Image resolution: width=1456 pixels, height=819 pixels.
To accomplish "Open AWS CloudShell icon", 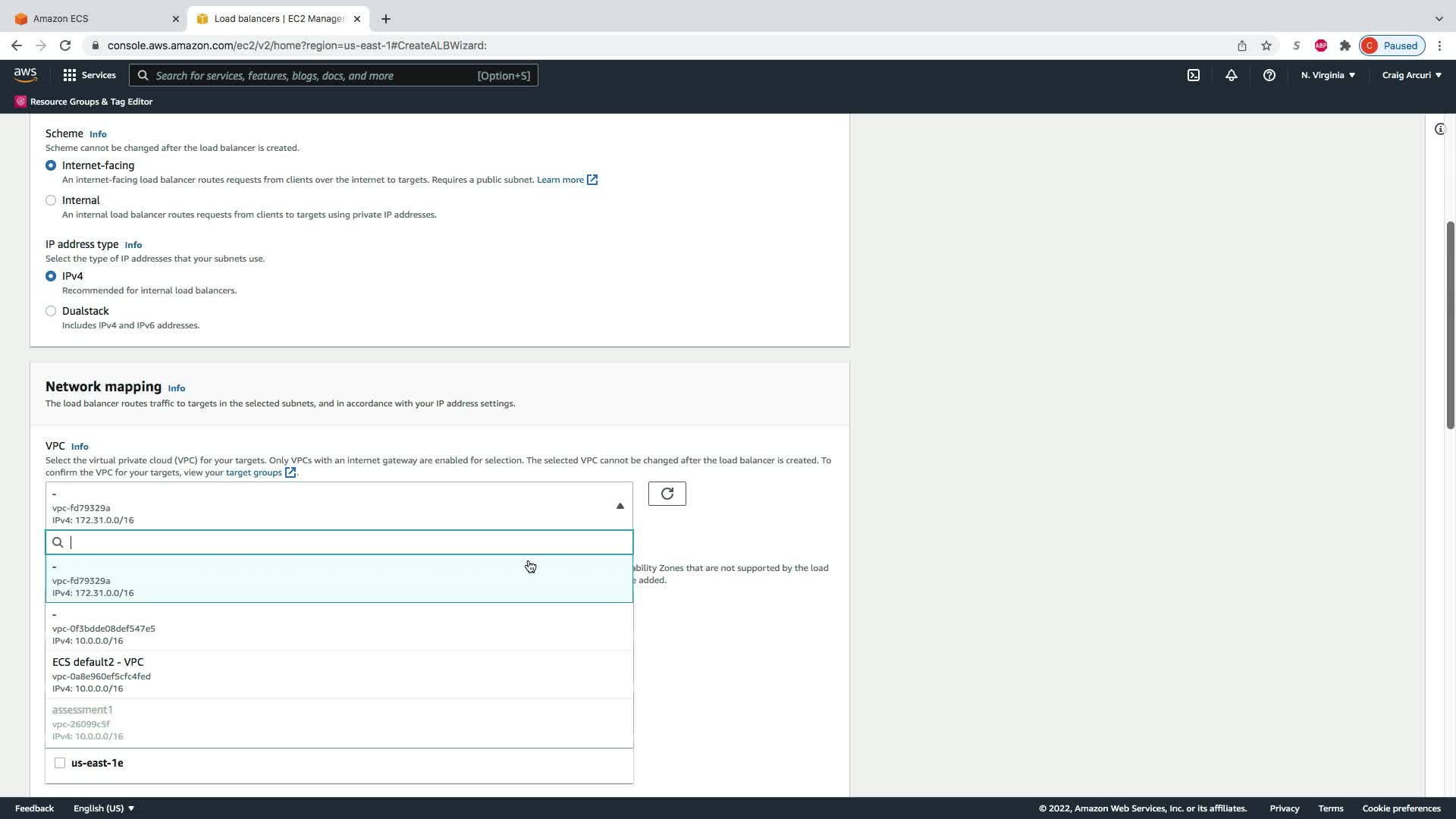I will [1193, 75].
